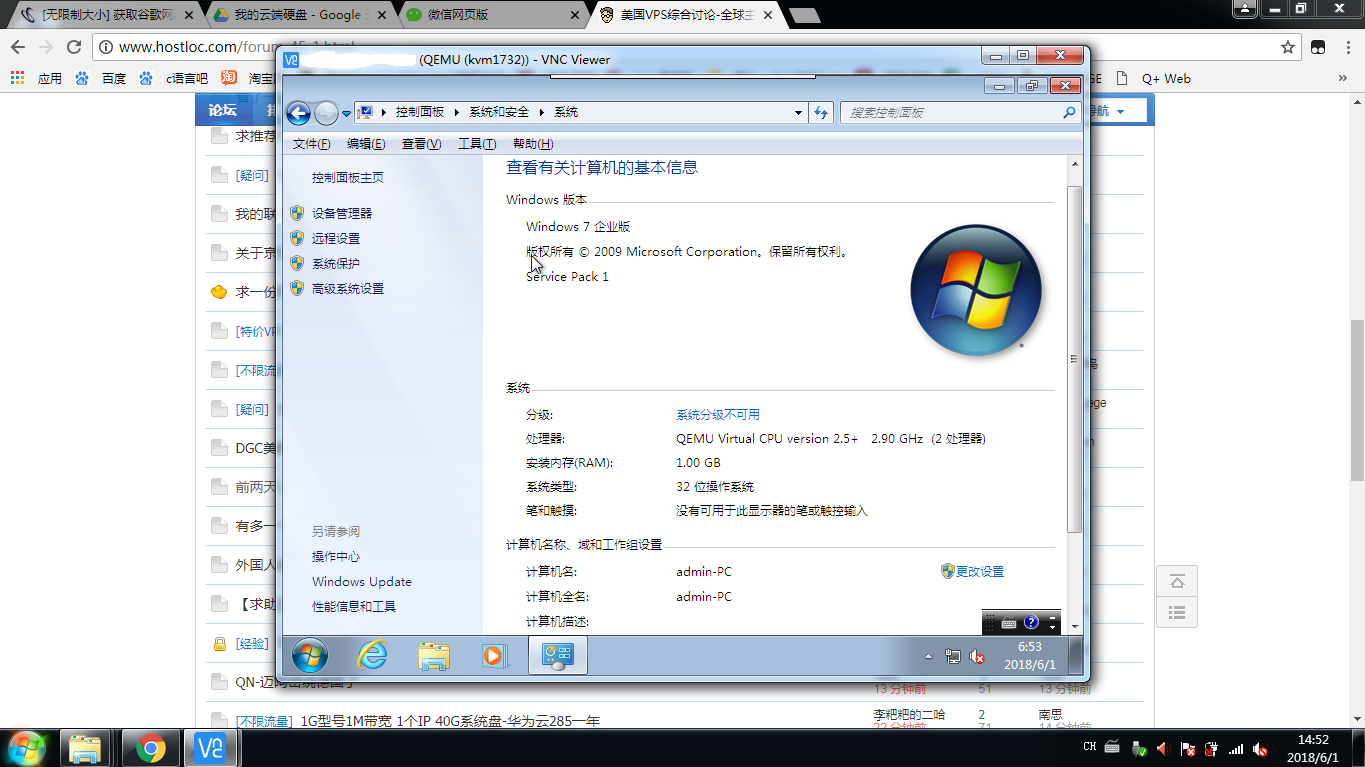Click the VNC toolbar help question mark
The image size is (1365, 767).
[1031, 622]
